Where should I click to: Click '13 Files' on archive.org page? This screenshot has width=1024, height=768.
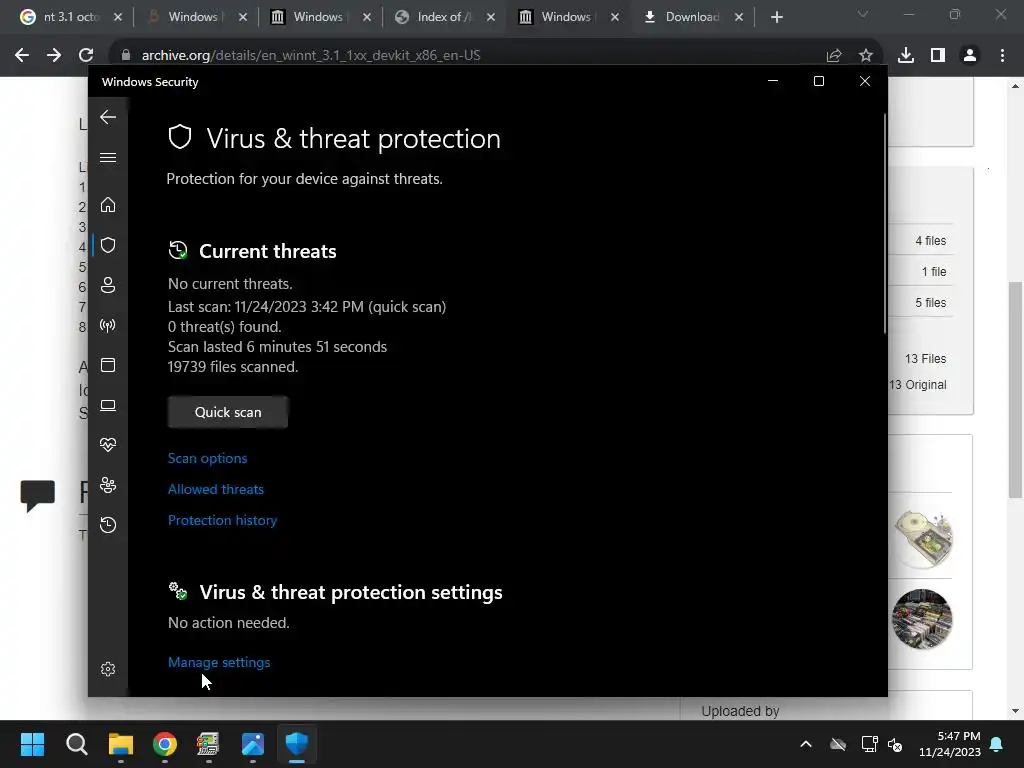click(925, 359)
